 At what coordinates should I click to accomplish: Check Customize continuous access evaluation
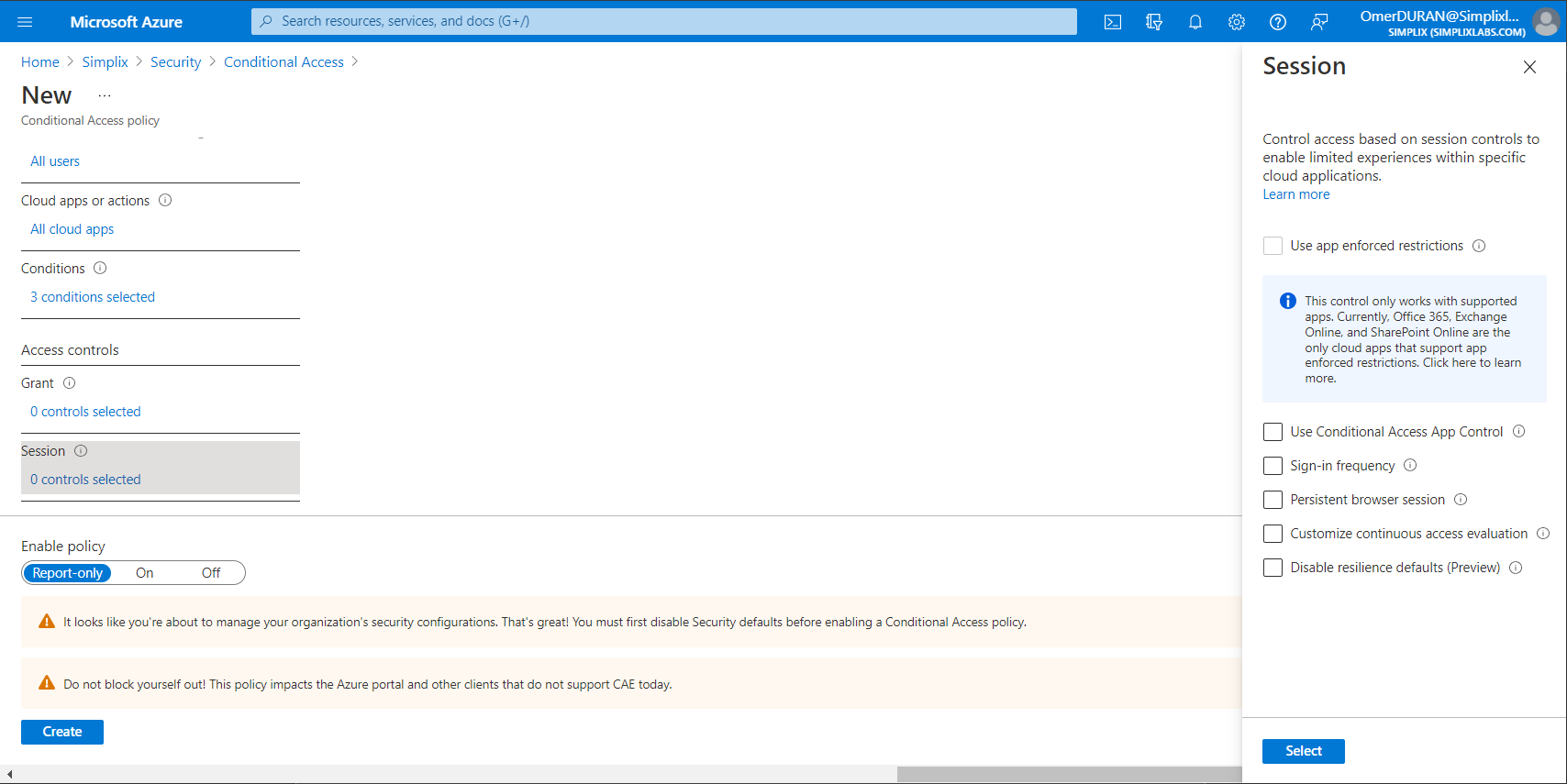click(x=1272, y=534)
